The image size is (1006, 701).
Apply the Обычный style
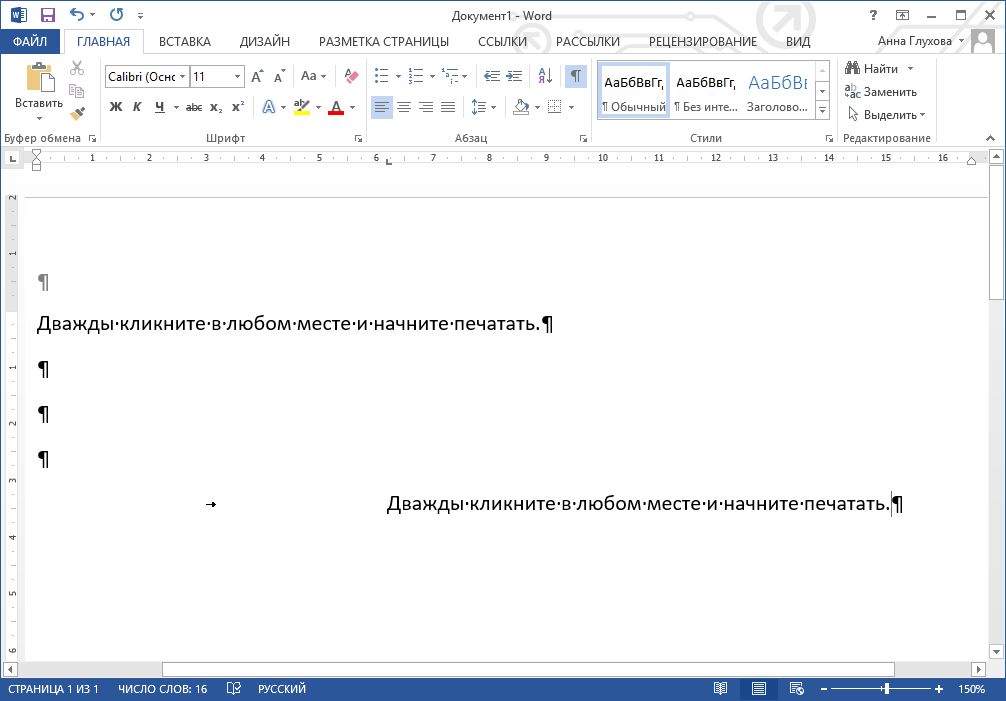634,91
